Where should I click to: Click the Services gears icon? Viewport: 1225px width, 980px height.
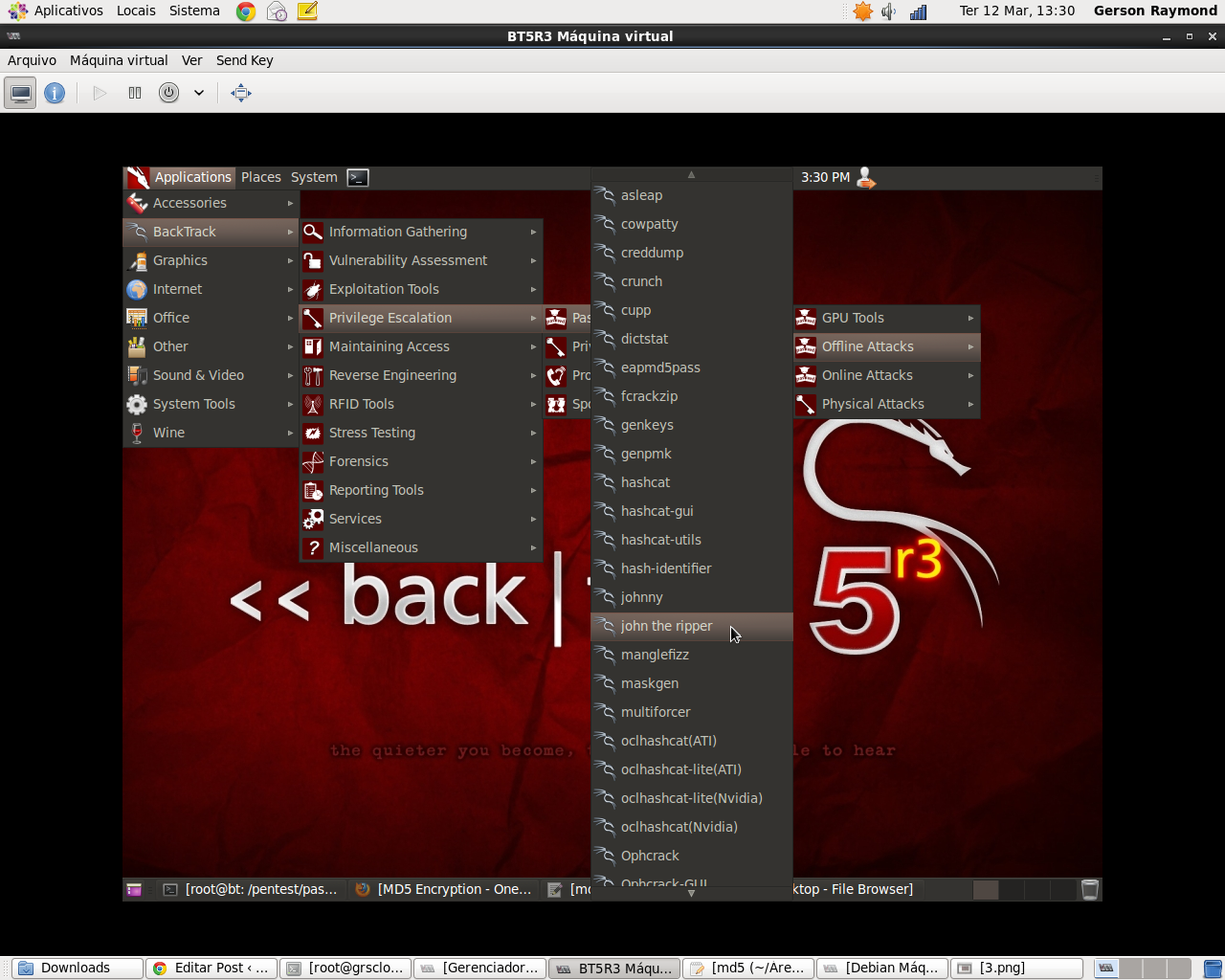click(313, 519)
